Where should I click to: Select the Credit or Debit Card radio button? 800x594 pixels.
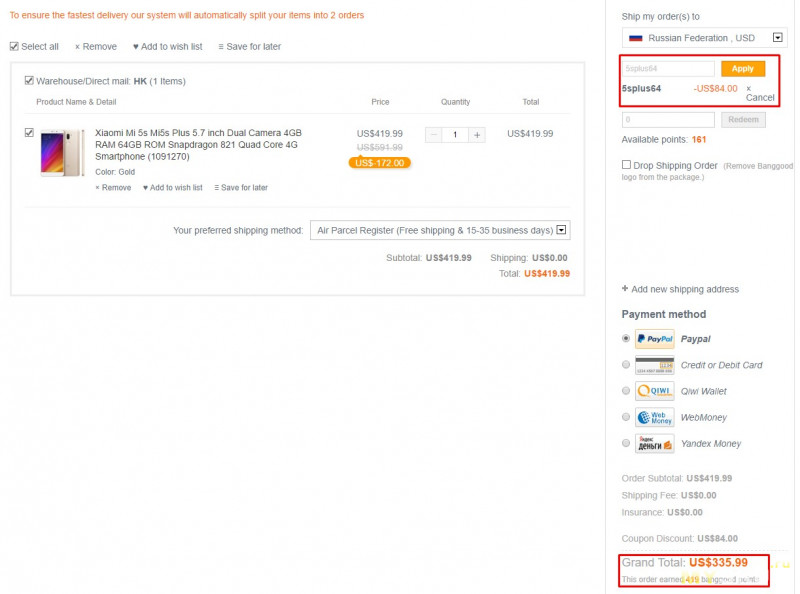click(x=626, y=364)
